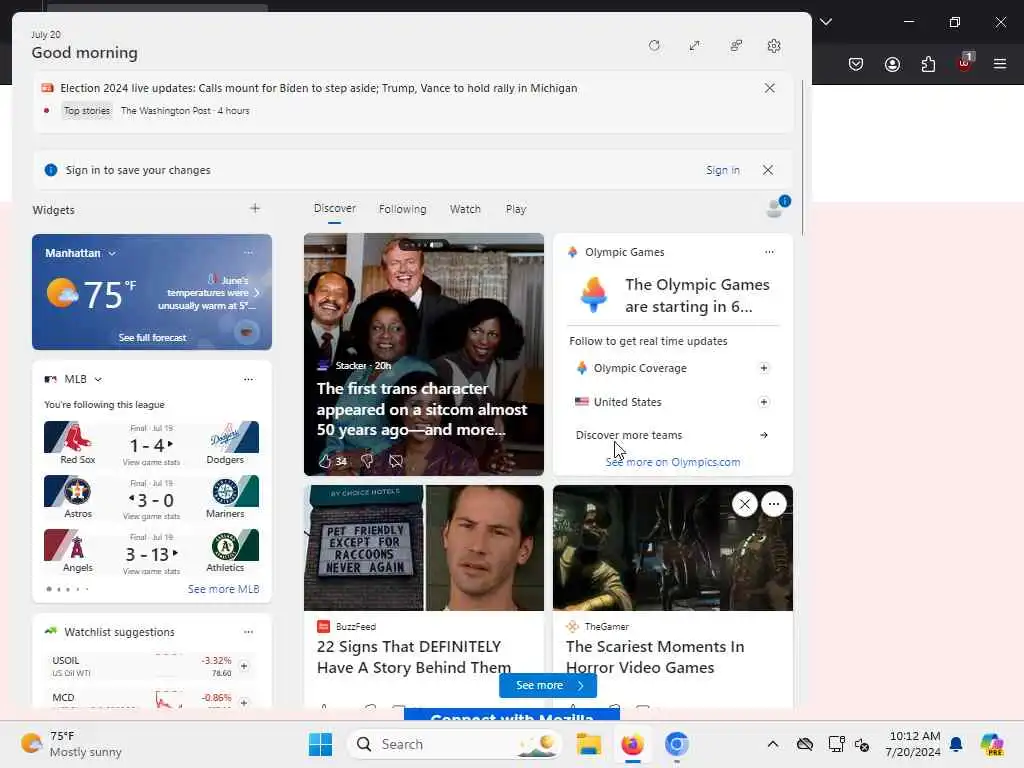Open taskbar weather widget button
Screen dimensions: 1024x768
click(71, 744)
